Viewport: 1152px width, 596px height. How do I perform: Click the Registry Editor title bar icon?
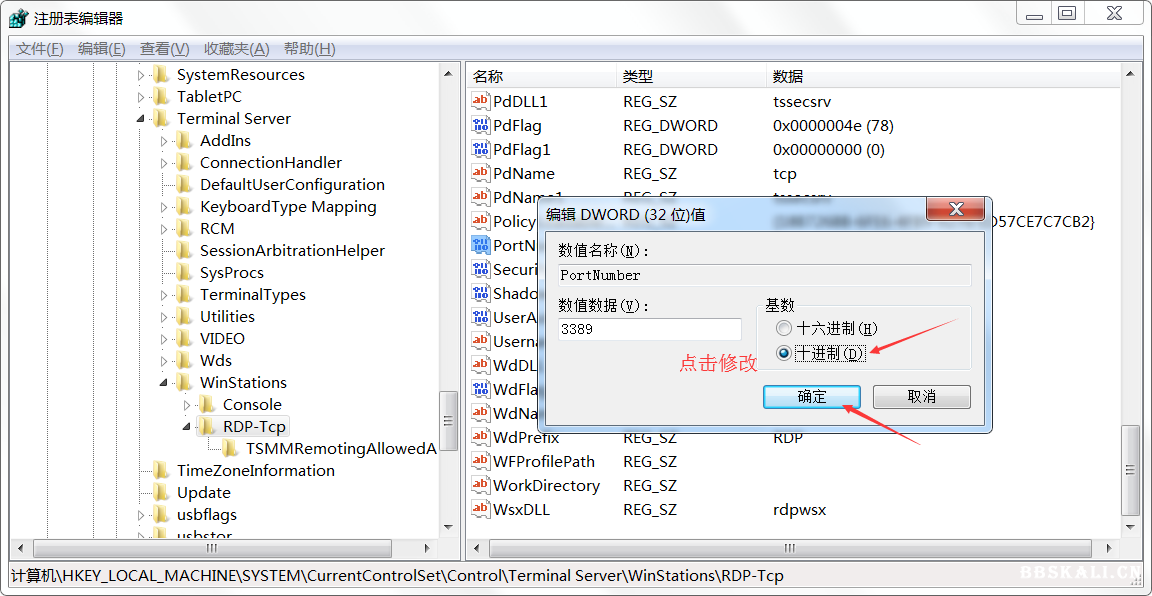click(18, 18)
